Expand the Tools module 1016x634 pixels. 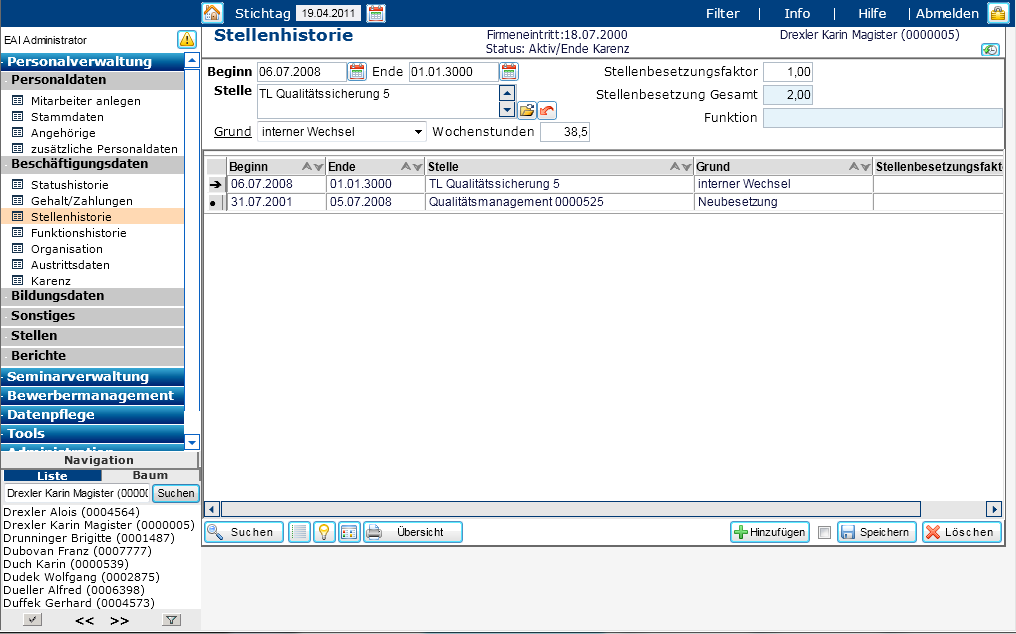point(93,433)
